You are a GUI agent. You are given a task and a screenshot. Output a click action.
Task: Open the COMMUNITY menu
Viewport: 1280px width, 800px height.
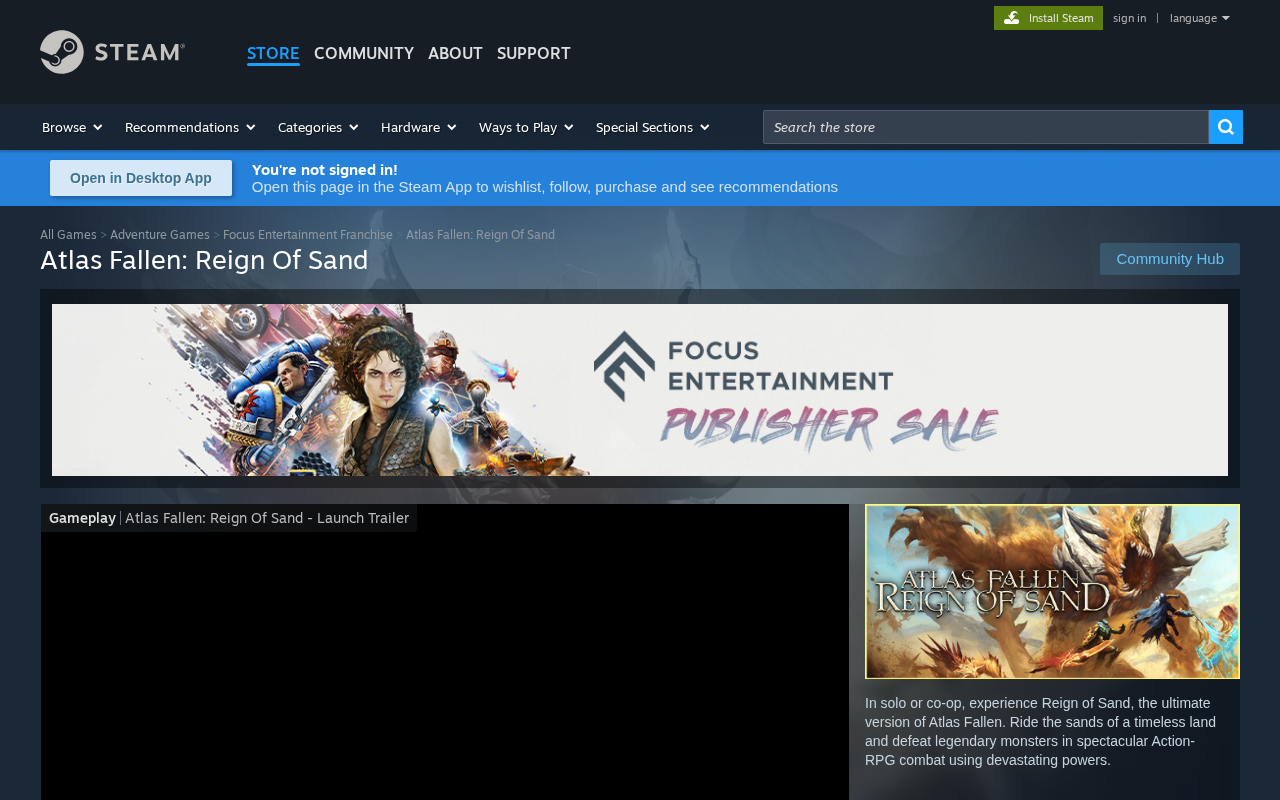click(x=364, y=53)
